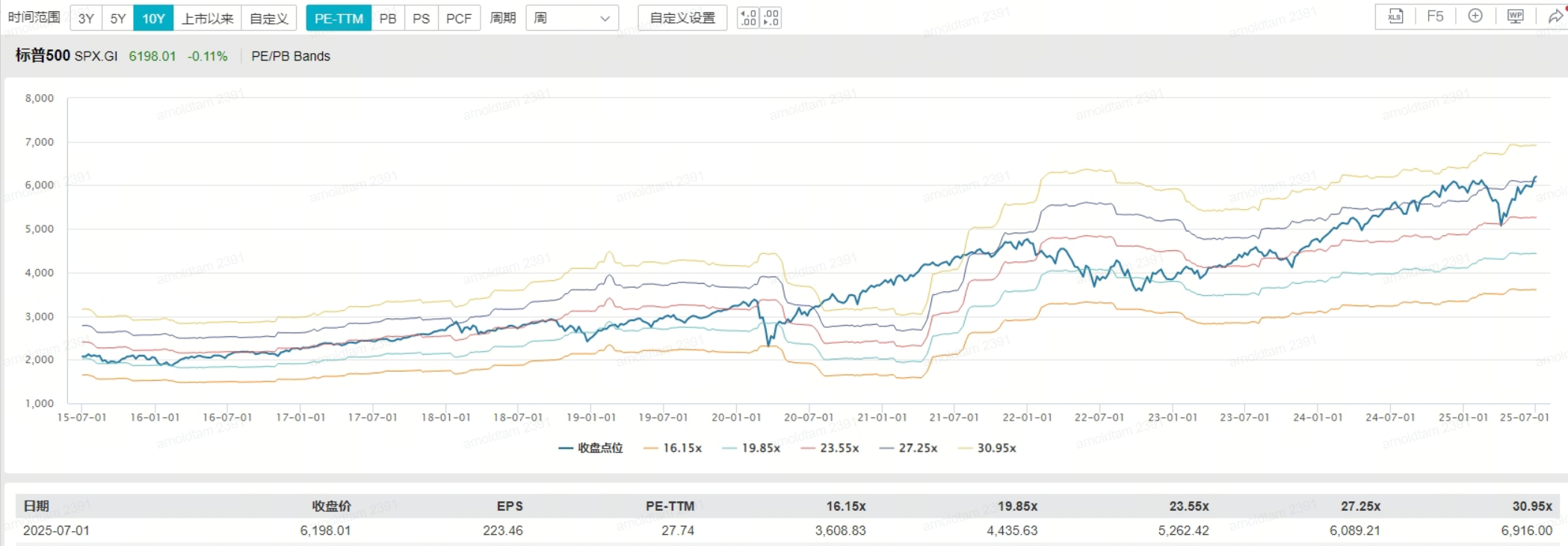Hide the 16.15x band in legend
Screen dimensions: 1568x546
pyautogui.click(x=673, y=448)
